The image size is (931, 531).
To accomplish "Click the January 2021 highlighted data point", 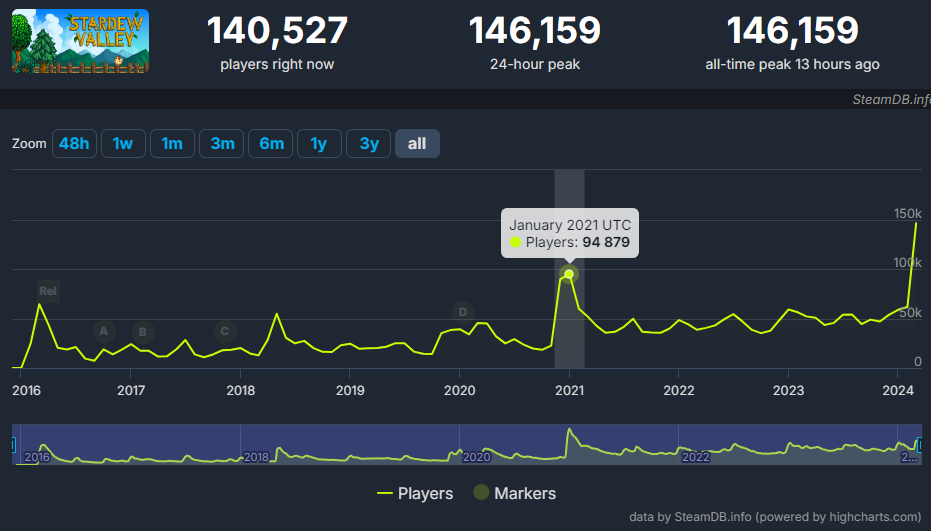I will coord(569,274).
